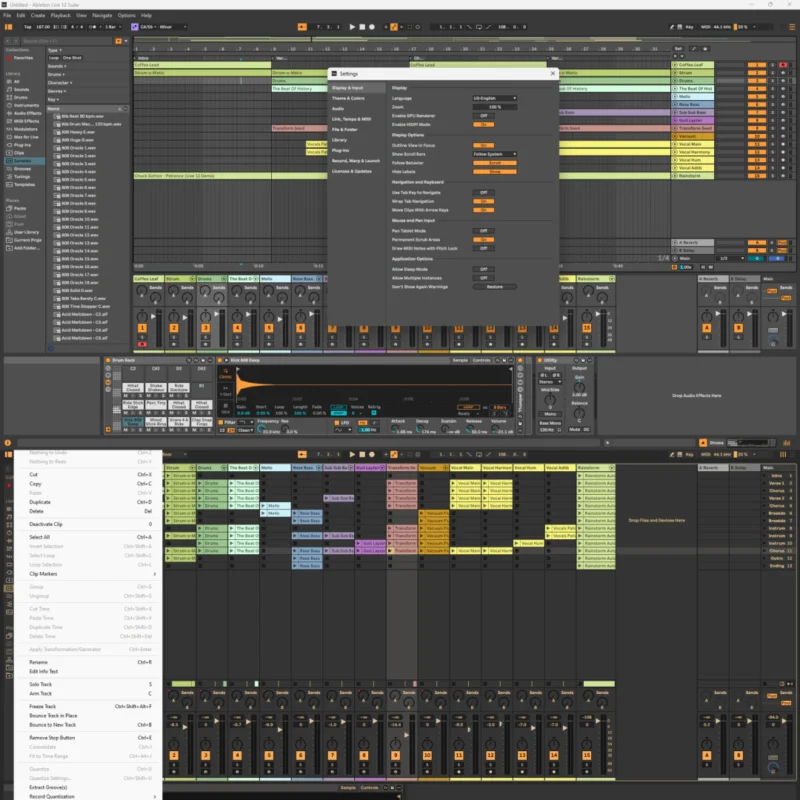Screen dimensions: 800x800
Task: Adjust the Zoom percentage slider in Display settings
Action: (495, 107)
